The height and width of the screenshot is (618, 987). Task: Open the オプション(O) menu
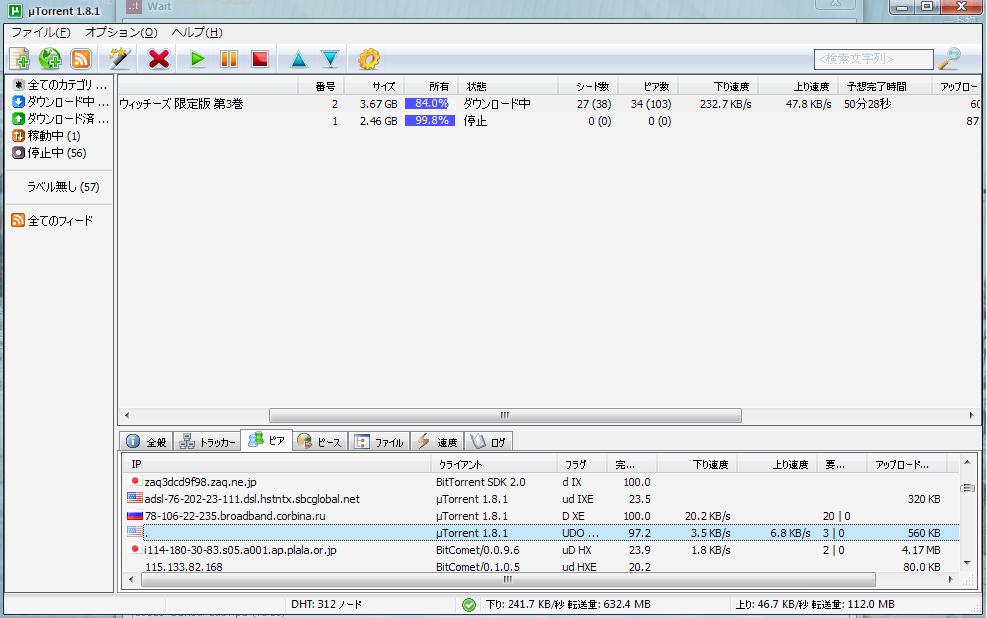[121, 32]
